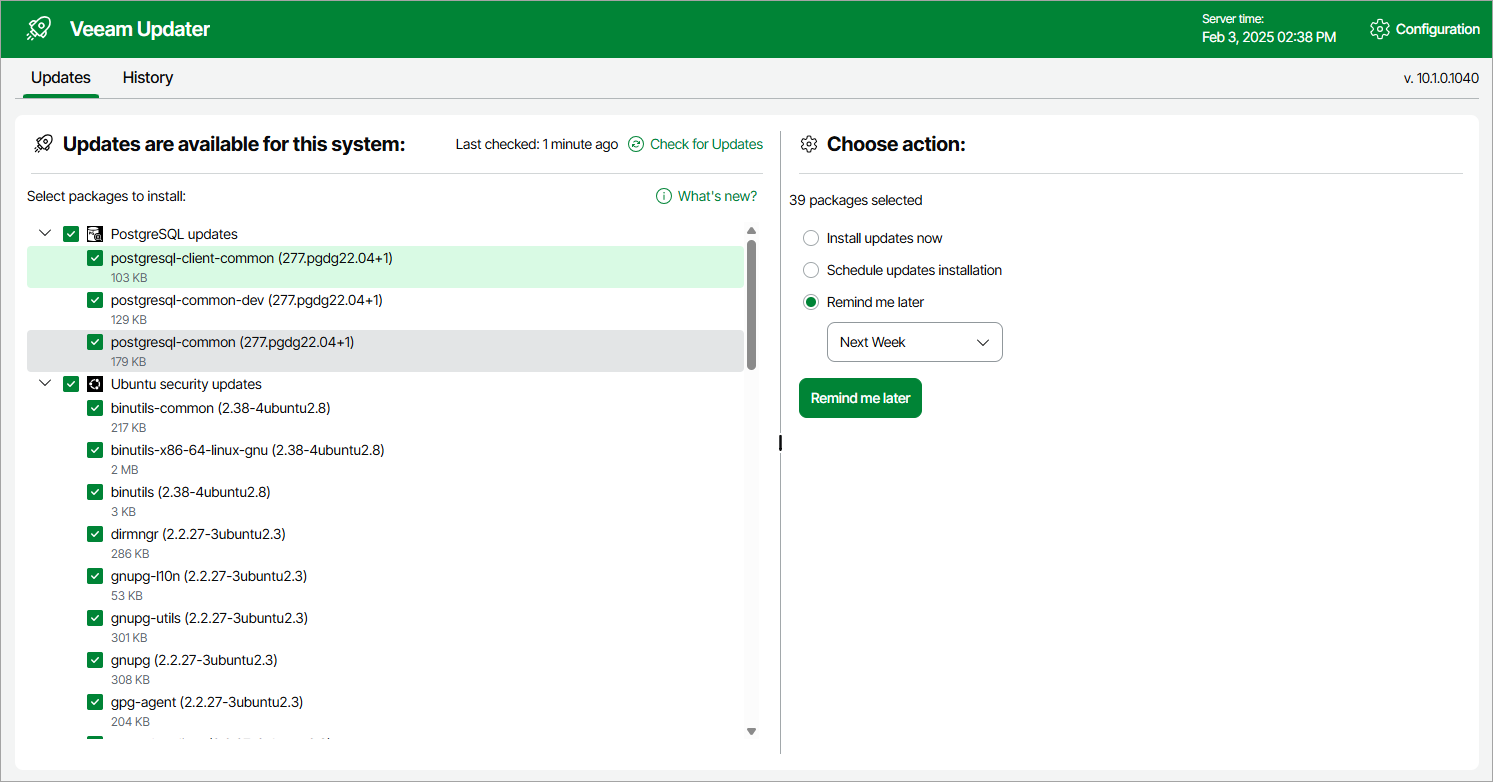1493x782 pixels.
Task: Select the gnupg-l10n package row text
Action: pyautogui.click(x=209, y=576)
